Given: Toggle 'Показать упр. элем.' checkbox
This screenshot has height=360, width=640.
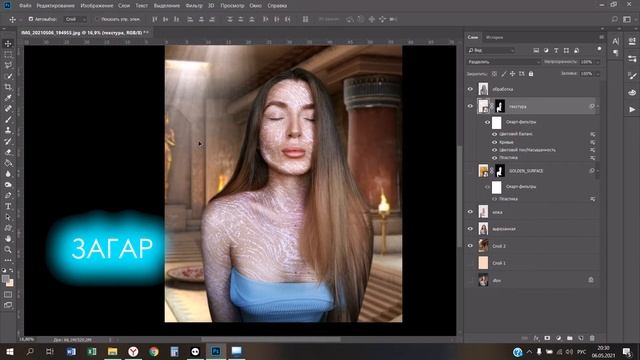Looking at the screenshot, I should click(x=97, y=19).
